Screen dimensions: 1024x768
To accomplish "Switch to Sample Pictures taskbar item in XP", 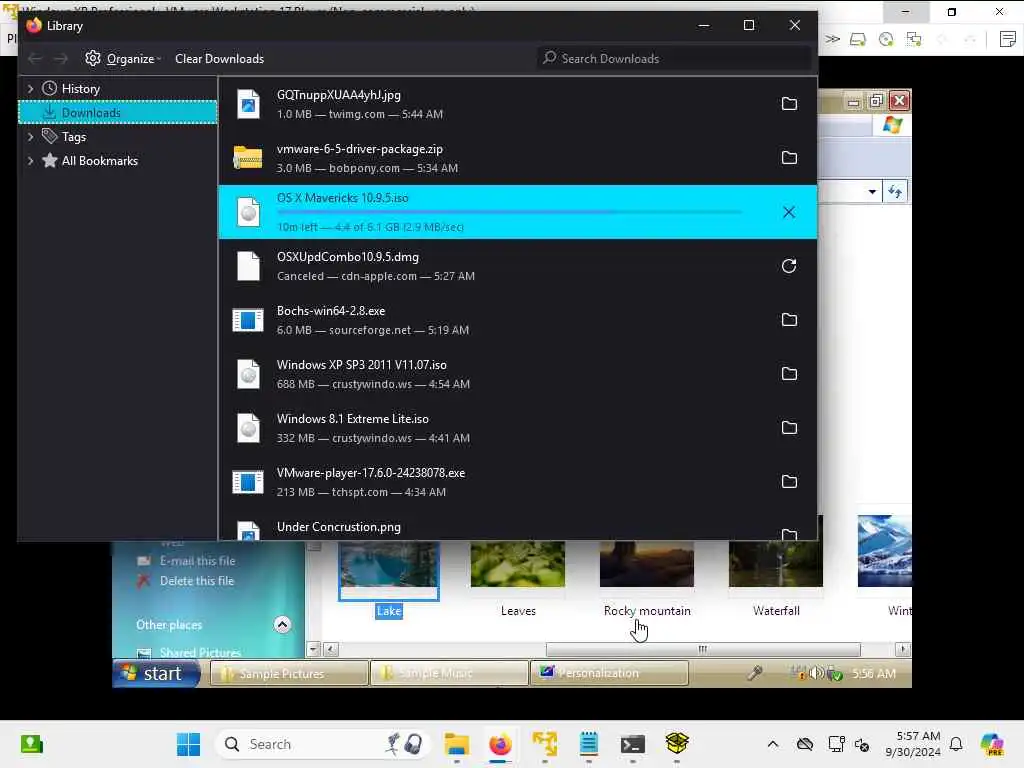I will click(289, 673).
